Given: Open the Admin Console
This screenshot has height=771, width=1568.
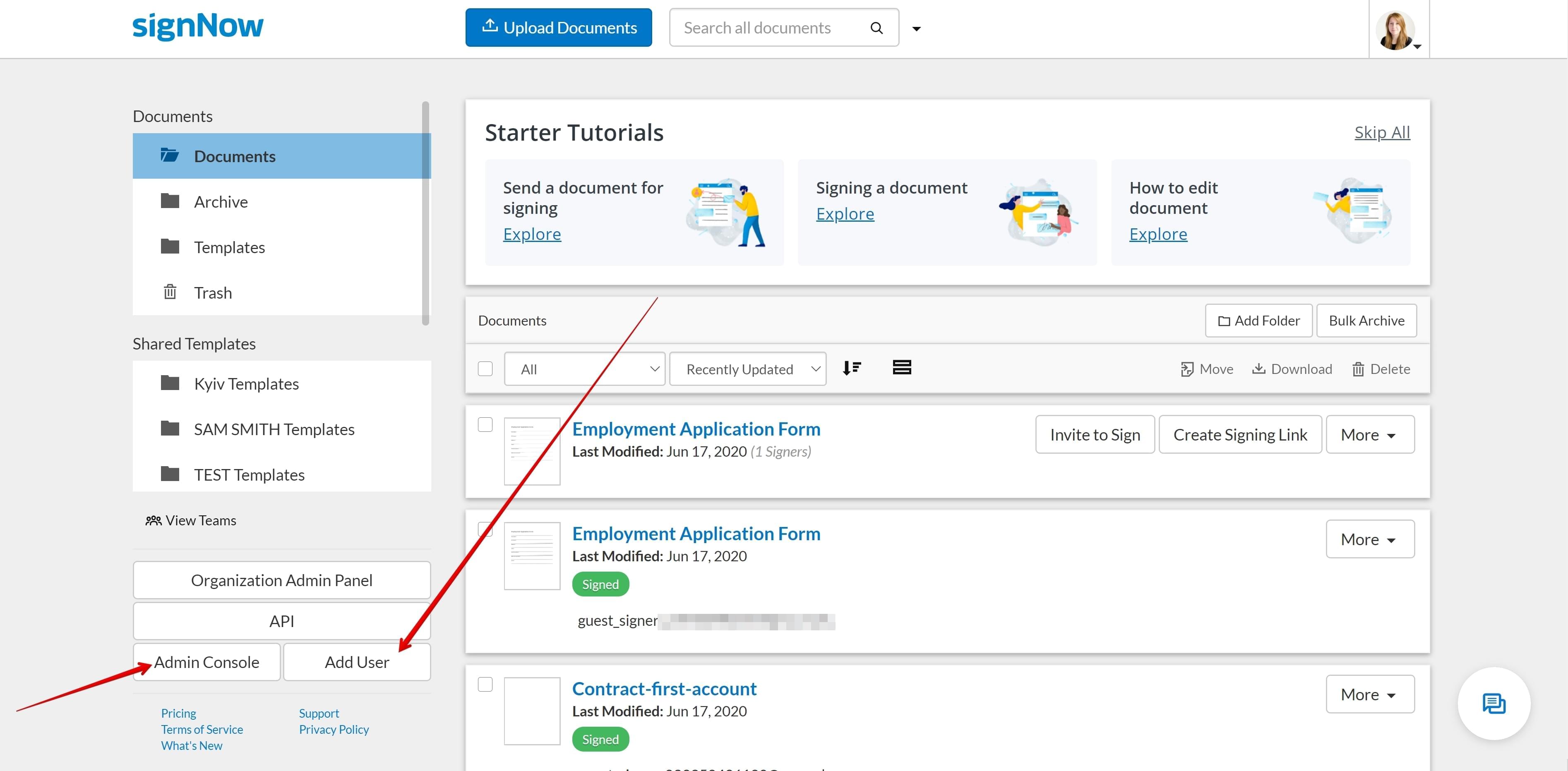Looking at the screenshot, I should pos(207,662).
